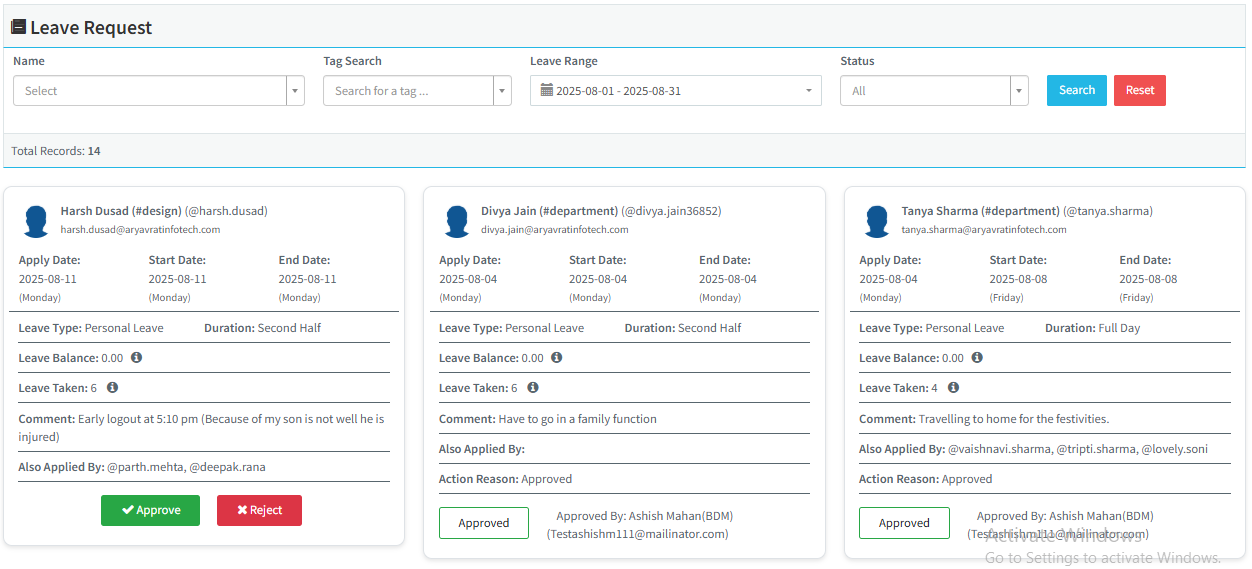Click Harsh Dusad's comment about early logout

tap(201, 428)
